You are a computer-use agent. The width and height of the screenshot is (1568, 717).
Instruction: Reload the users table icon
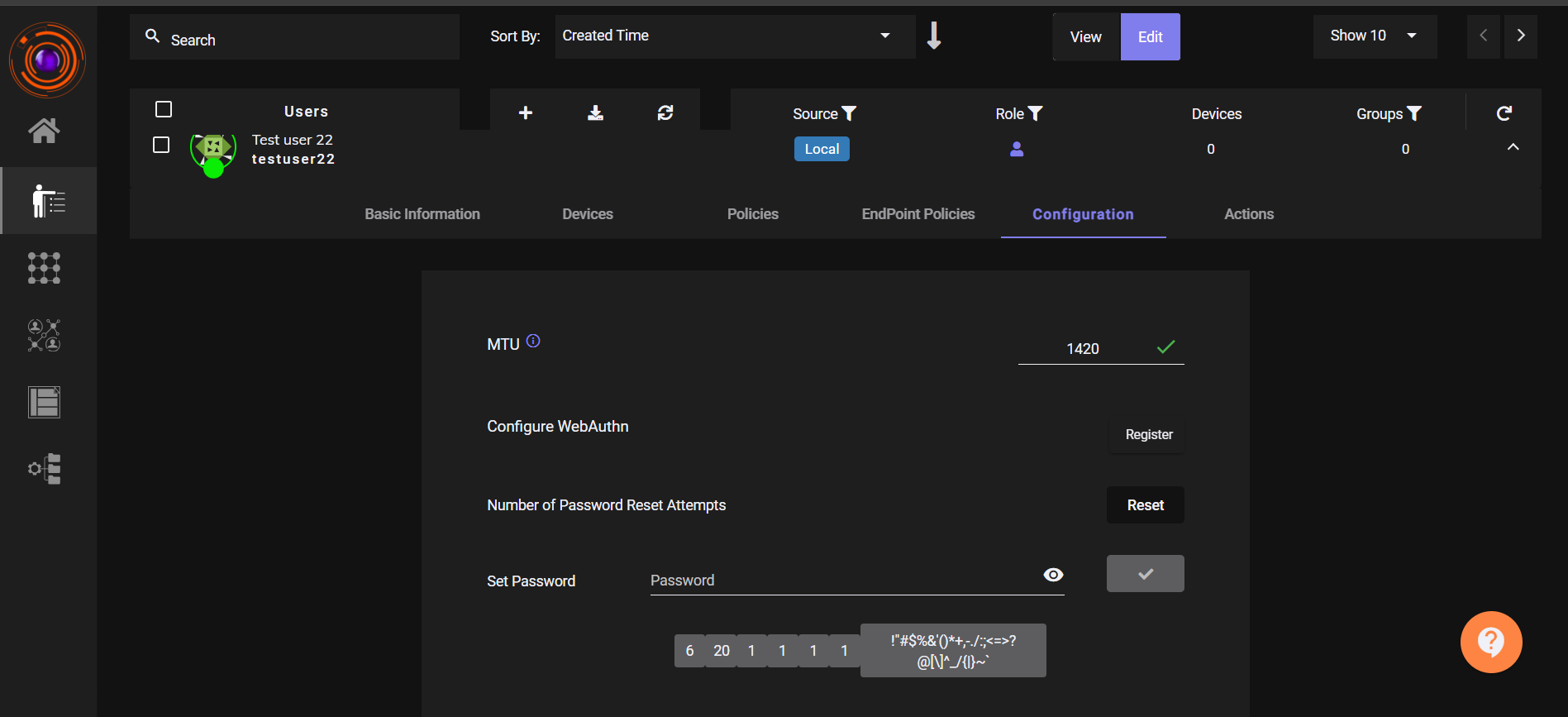1504,113
